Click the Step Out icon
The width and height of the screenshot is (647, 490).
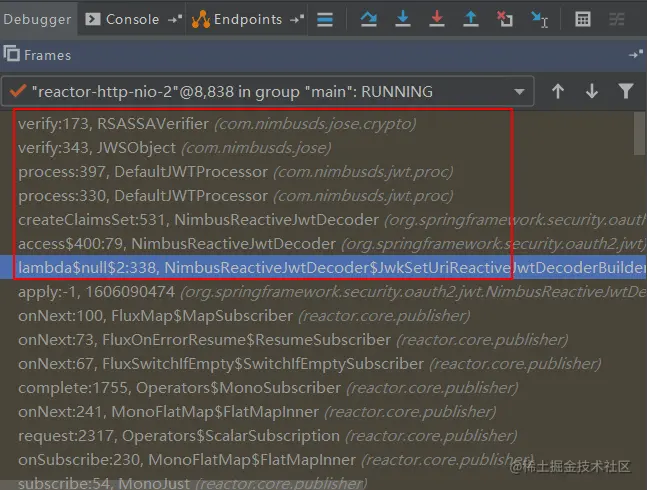(x=471, y=19)
